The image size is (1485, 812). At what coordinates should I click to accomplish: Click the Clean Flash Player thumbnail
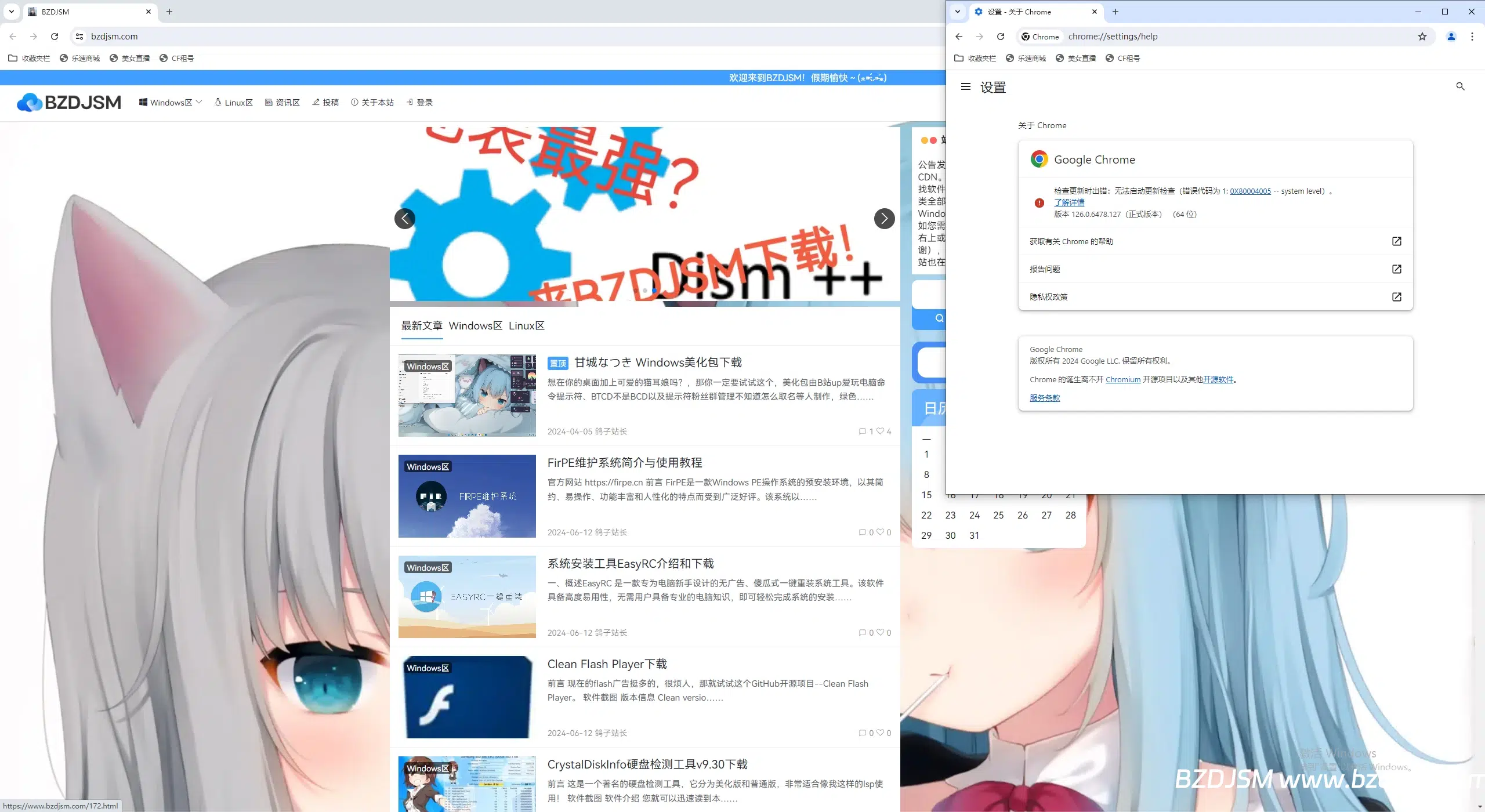467,697
